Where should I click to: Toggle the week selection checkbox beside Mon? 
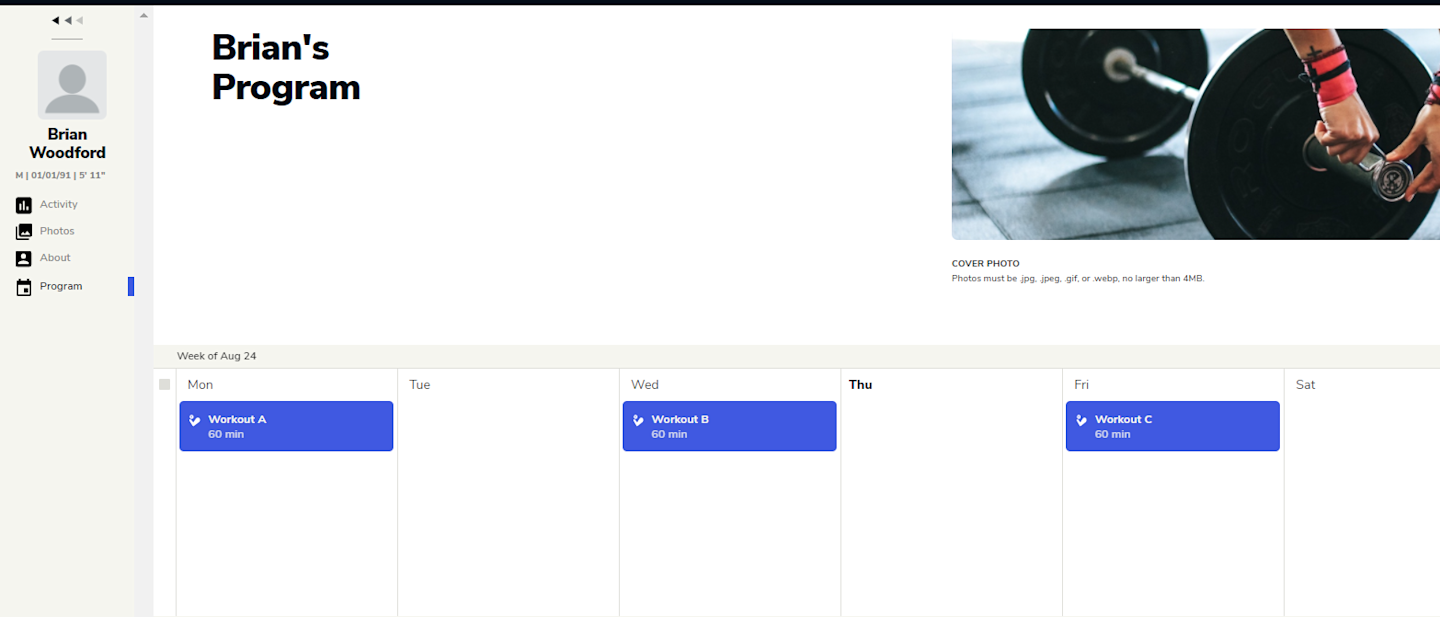point(165,385)
